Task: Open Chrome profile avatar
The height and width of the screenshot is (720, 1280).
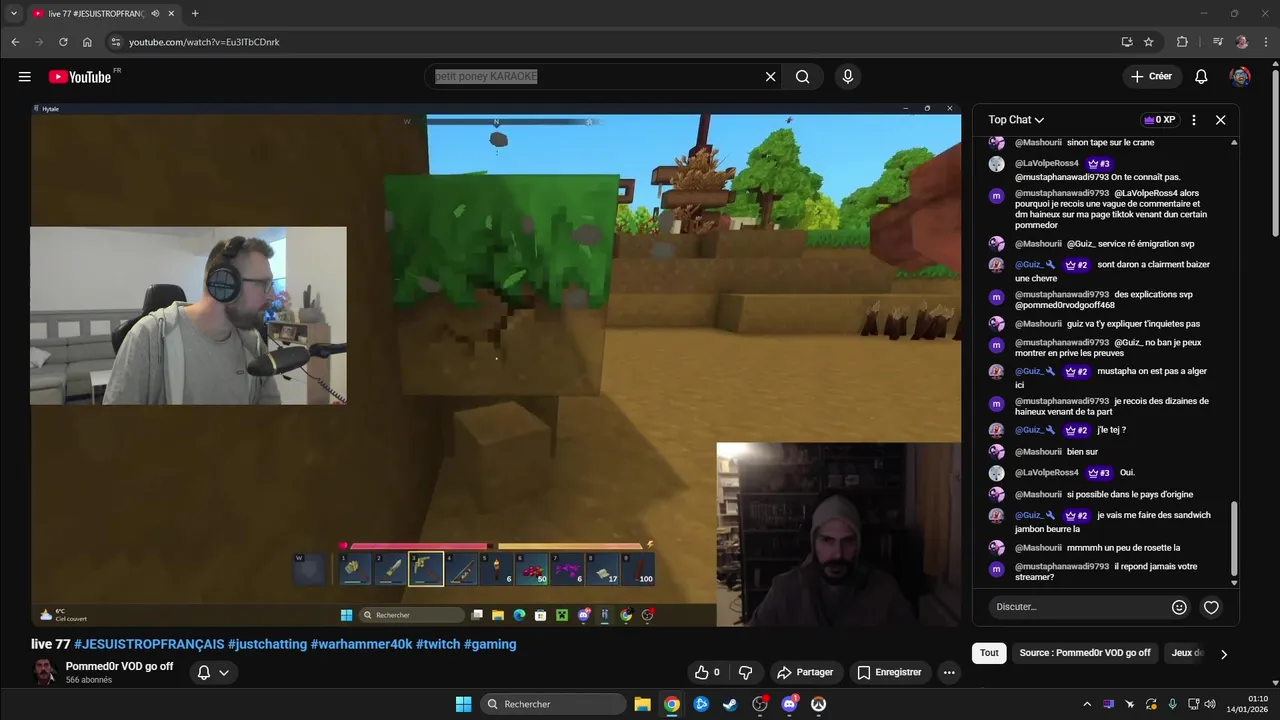Action: 1242,42
